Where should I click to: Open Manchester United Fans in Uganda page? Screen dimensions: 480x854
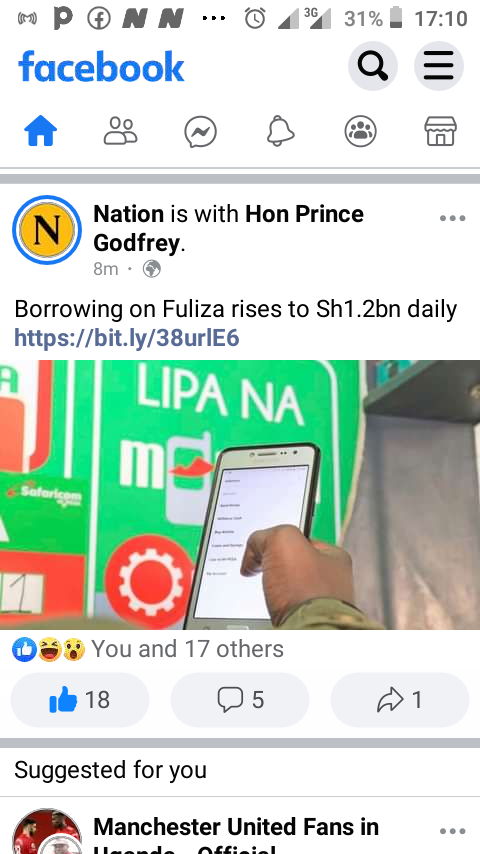[x=235, y=834]
